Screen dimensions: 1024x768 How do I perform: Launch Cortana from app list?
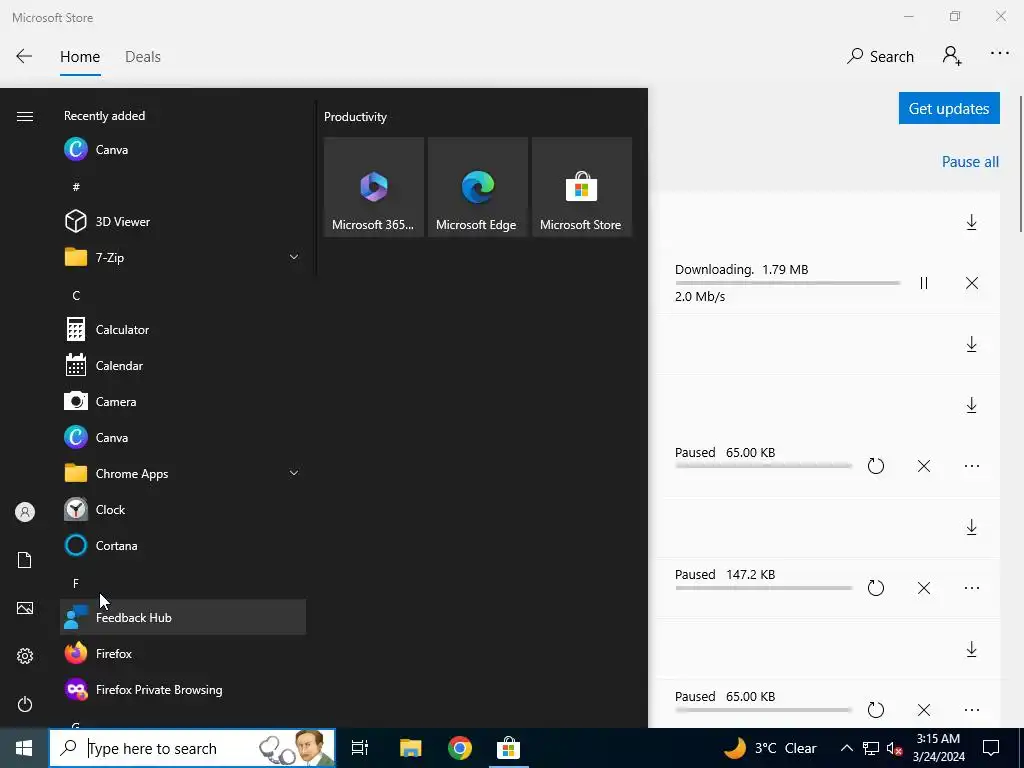point(183,545)
